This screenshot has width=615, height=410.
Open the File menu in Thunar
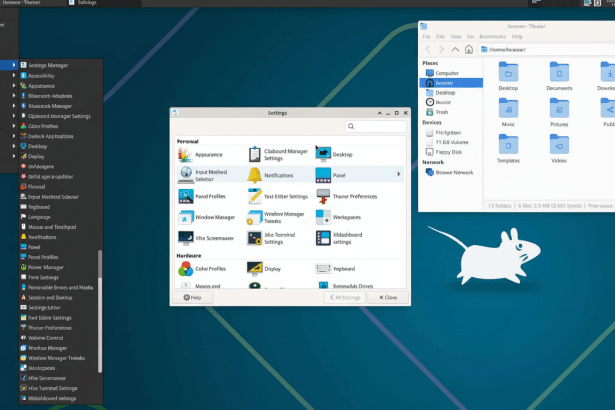[426, 36]
